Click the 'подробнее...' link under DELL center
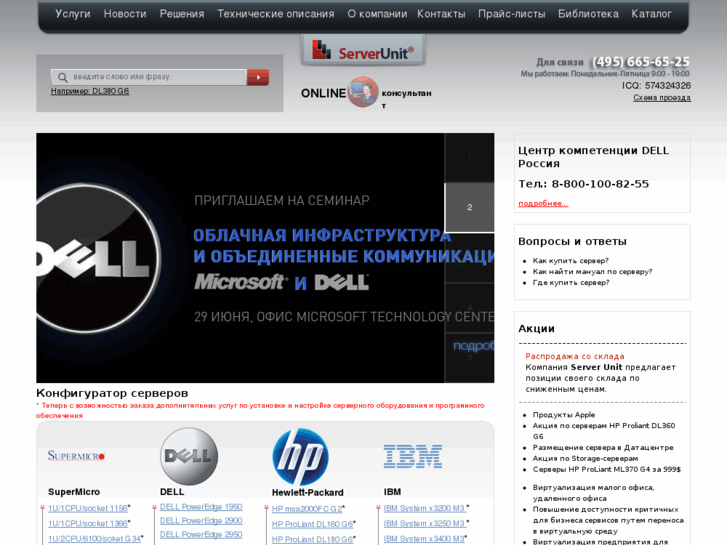The image size is (727, 545). click(x=543, y=203)
